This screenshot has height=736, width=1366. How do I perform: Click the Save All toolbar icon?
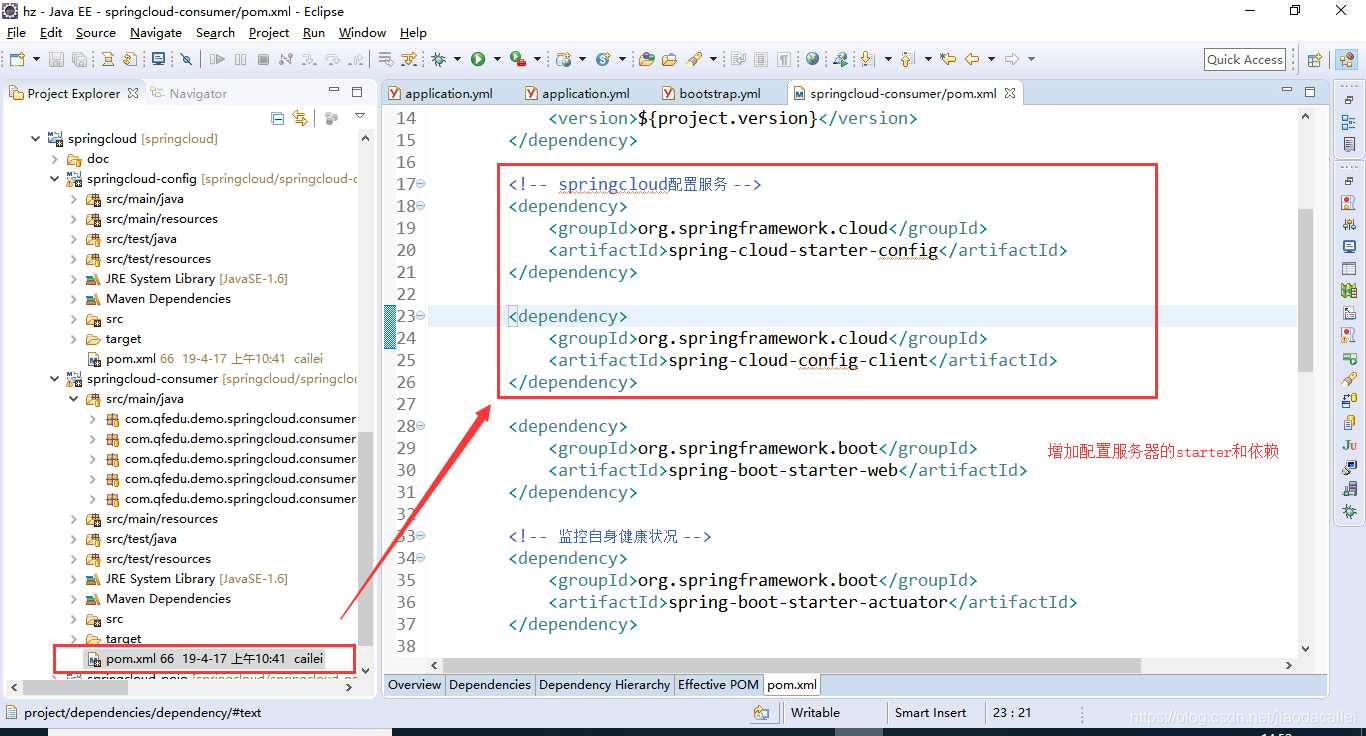[79, 59]
